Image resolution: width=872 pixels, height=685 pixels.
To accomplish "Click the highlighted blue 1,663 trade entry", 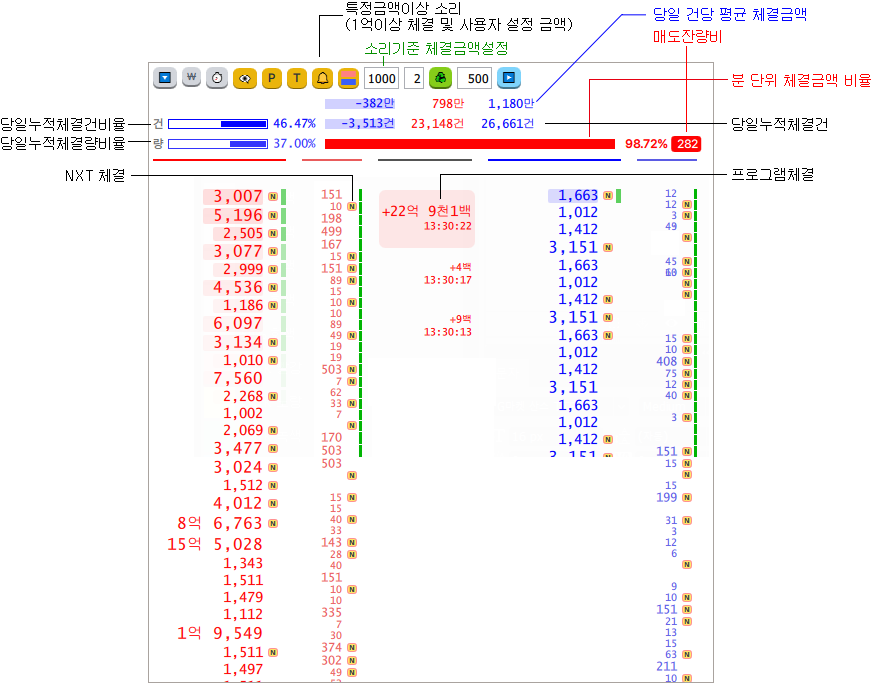I will pyautogui.click(x=577, y=196).
